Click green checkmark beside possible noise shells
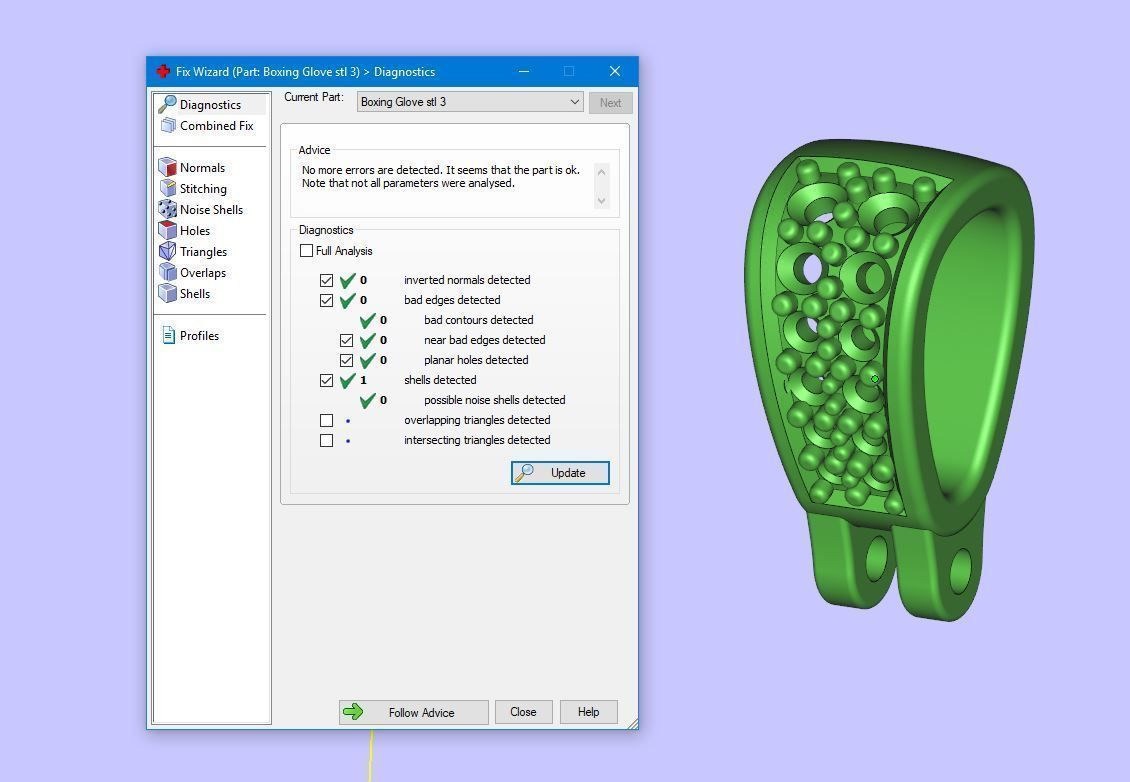The width and height of the screenshot is (1130, 782). pyautogui.click(x=368, y=400)
